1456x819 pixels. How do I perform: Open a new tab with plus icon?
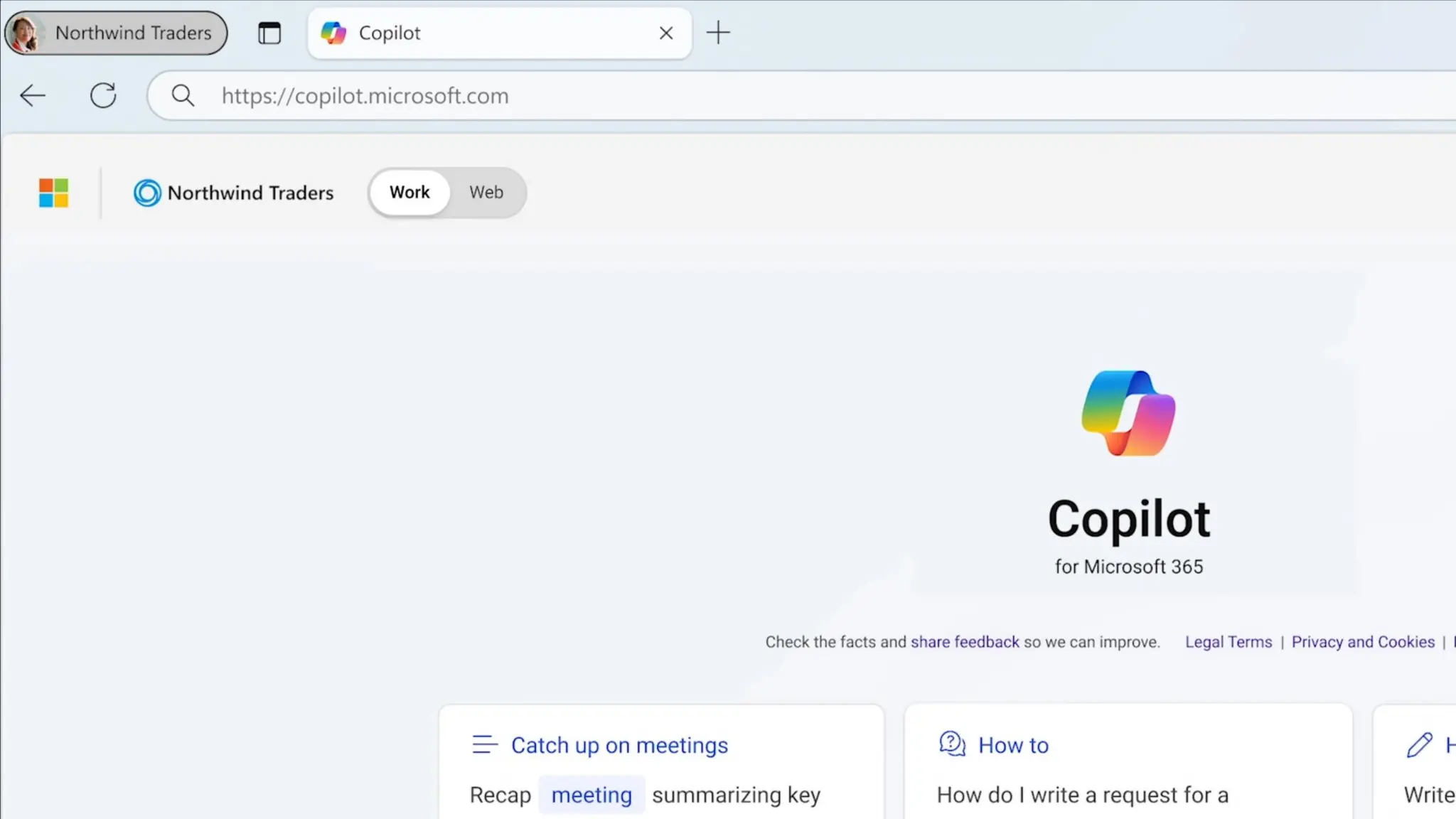click(x=718, y=33)
